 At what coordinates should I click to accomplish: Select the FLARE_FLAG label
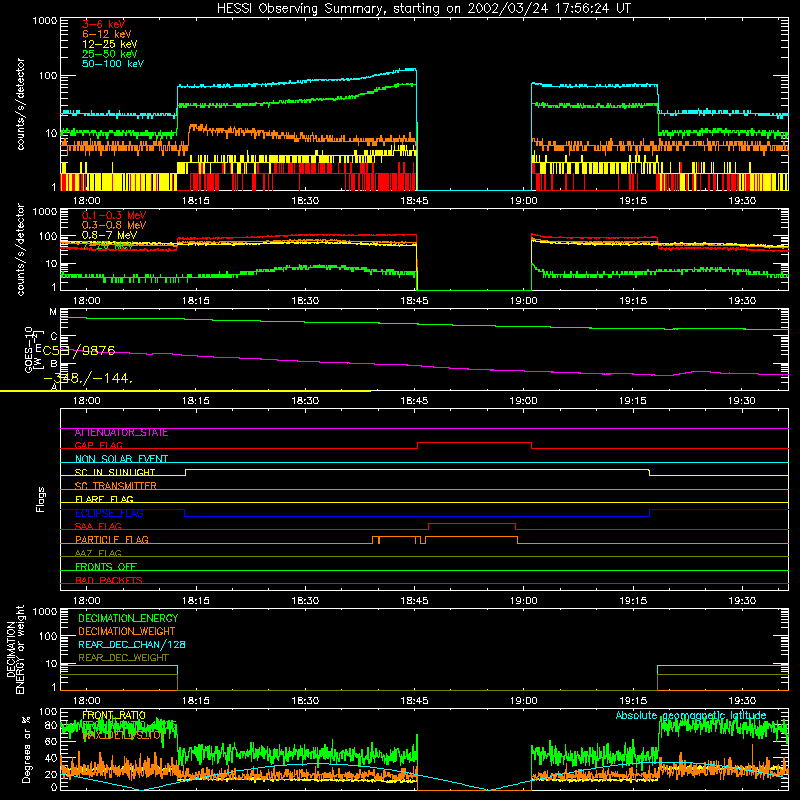104,499
